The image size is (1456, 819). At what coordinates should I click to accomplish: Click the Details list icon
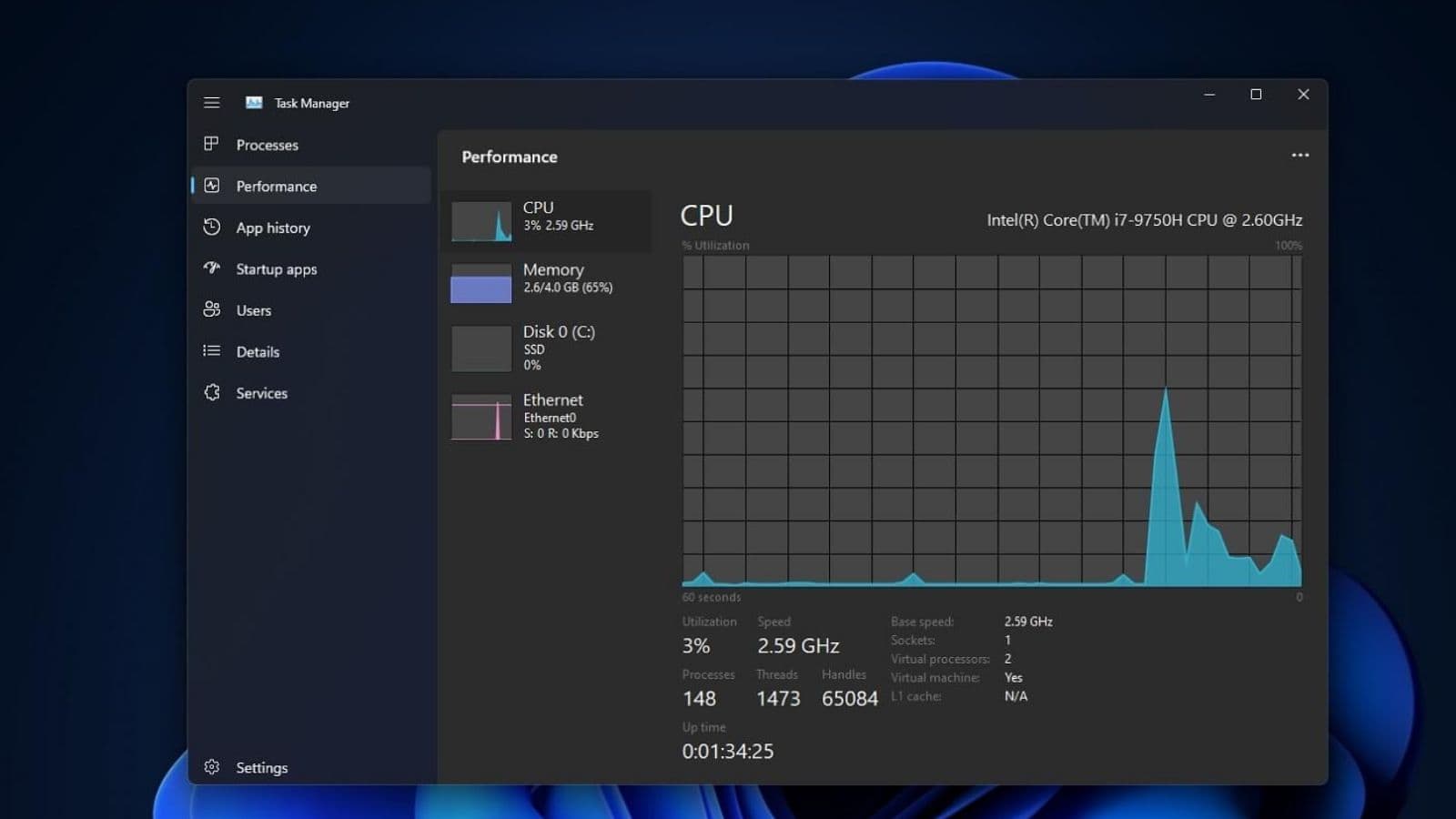[x=212, y=351]
